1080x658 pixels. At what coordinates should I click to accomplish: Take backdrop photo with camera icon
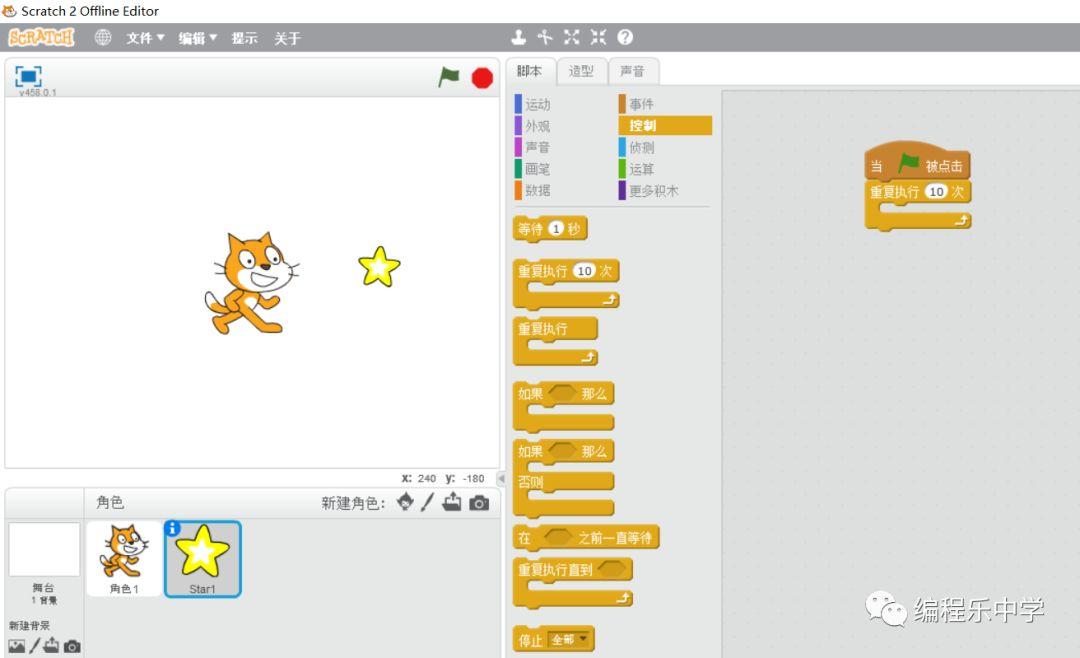[x=72, y=646]
